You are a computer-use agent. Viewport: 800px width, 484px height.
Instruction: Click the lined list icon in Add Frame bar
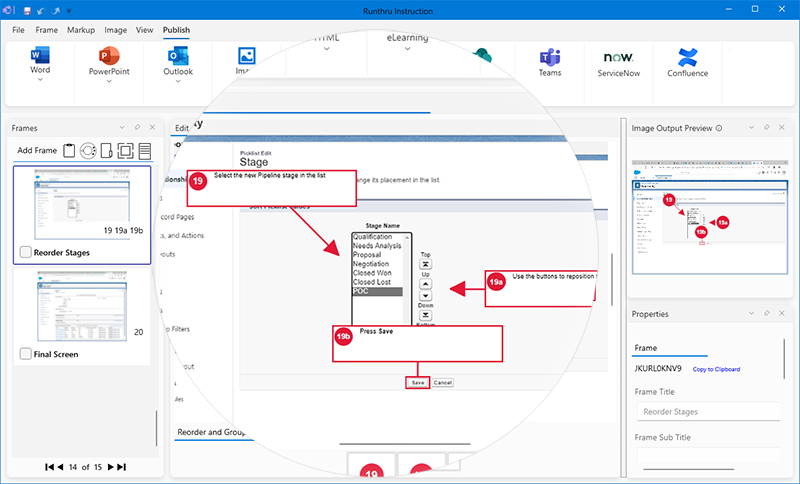tap(145, 150)
